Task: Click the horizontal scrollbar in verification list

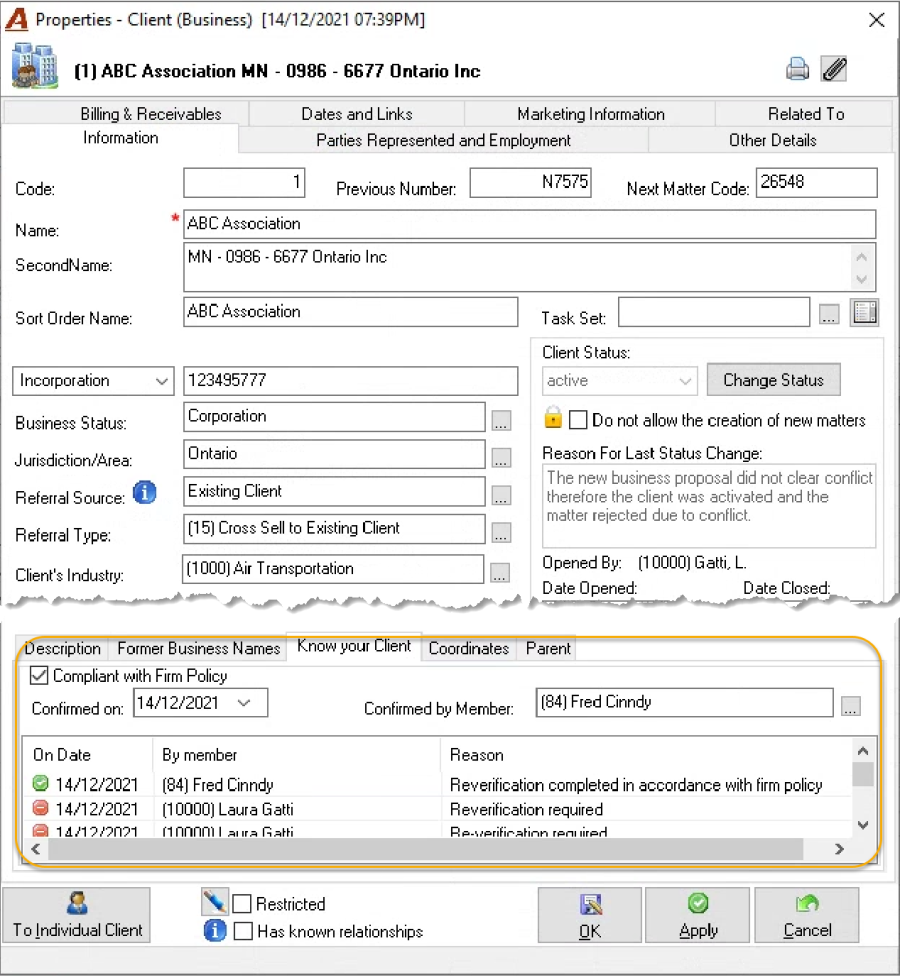Action: click(x=425, y=849)
